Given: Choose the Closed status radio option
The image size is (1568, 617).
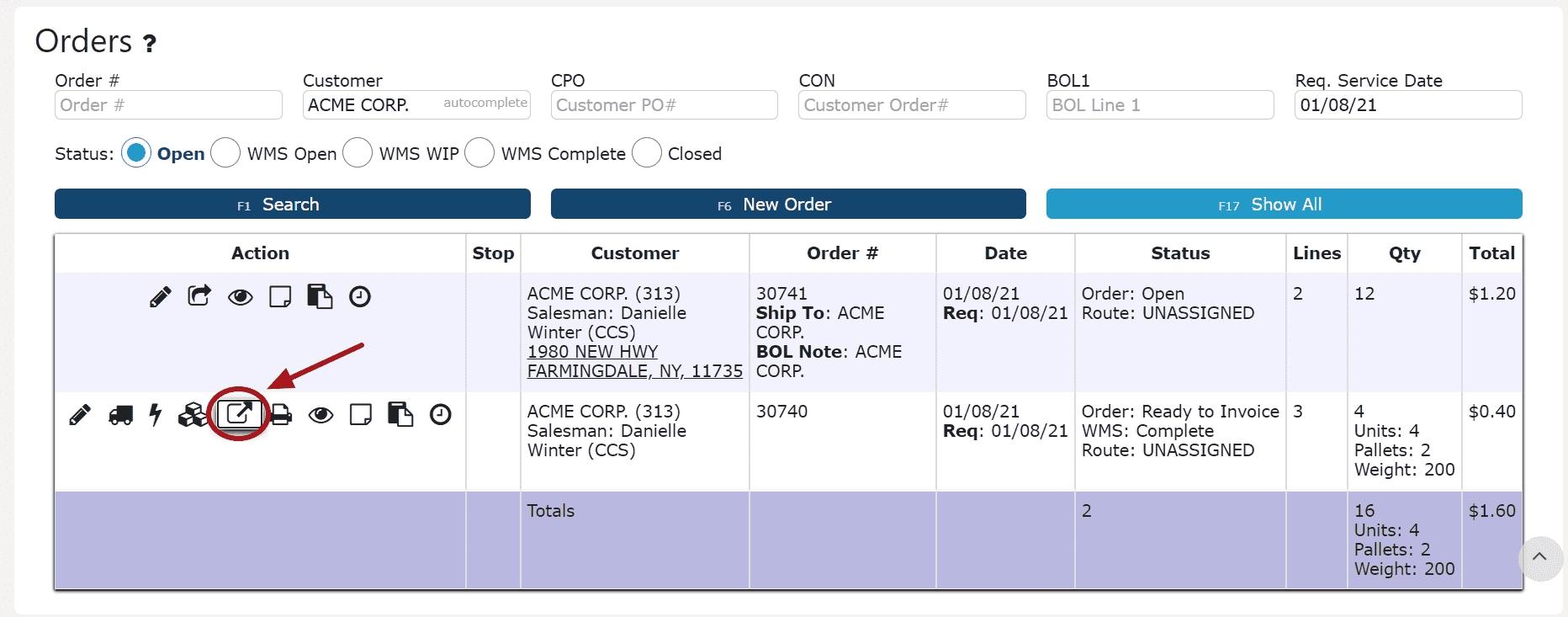Looking at the screenshot, I should point(647,153).
